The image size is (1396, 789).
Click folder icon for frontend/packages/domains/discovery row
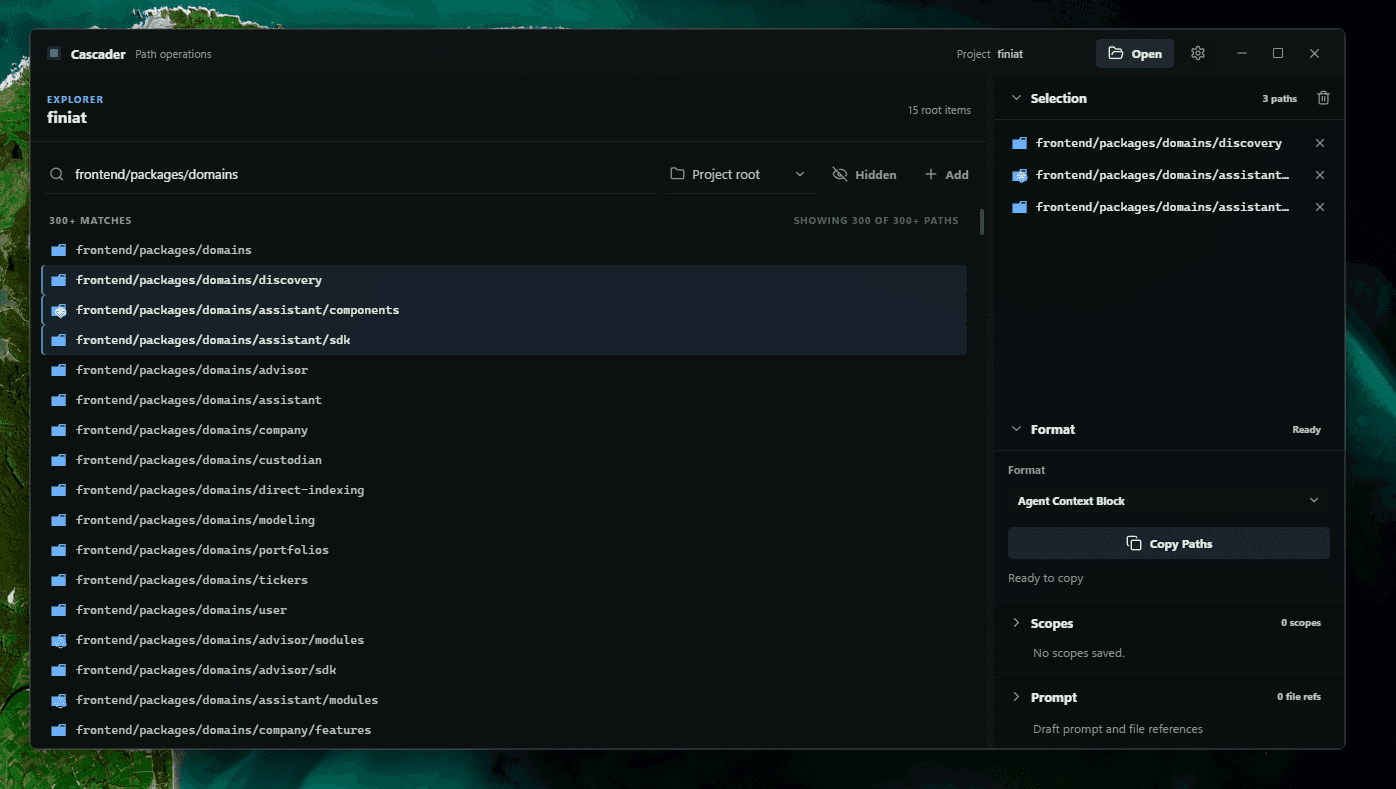pyautogui.click(x=59, y=280)
